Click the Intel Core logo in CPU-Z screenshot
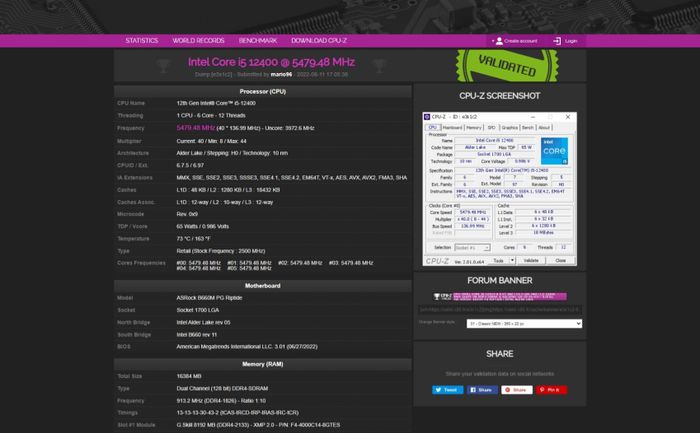 [553, 151]
